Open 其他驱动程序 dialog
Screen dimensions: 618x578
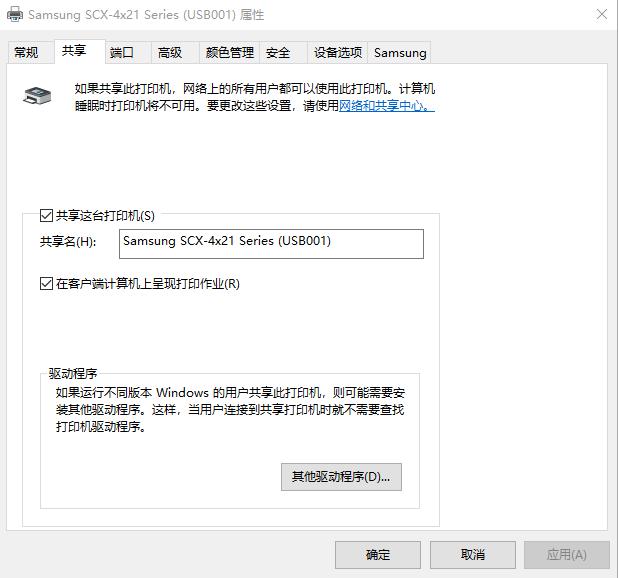[341, 477]
